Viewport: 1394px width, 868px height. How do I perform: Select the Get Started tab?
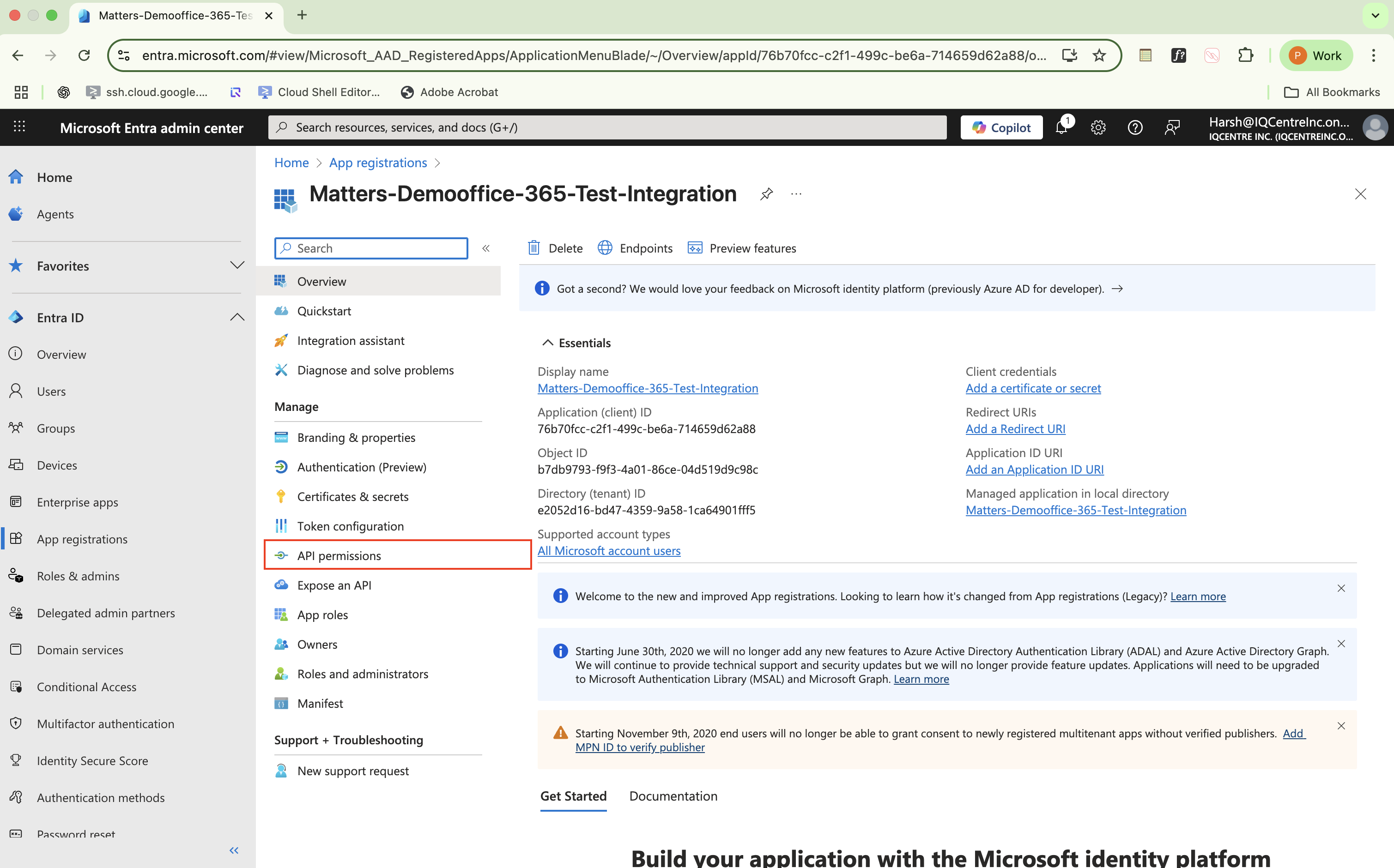pos(573,796)
